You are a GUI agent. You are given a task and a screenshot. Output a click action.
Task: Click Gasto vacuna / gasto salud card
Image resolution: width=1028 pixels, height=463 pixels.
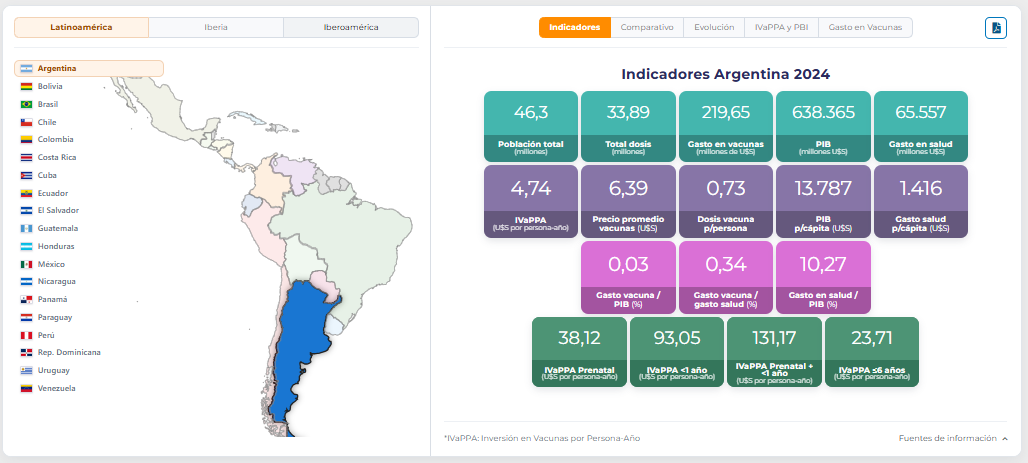click(x=726, y=277)
